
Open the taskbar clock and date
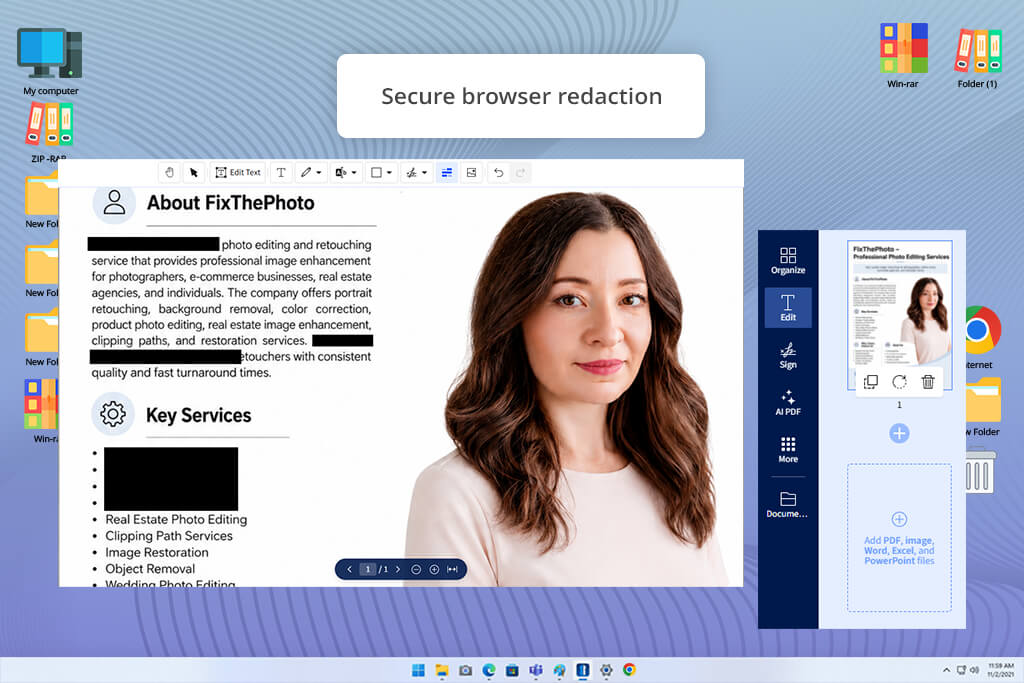pyautogui.click(x=1000, y=670)
